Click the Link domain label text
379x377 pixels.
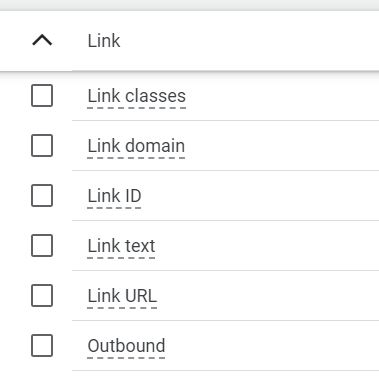(x=136, y=146)
